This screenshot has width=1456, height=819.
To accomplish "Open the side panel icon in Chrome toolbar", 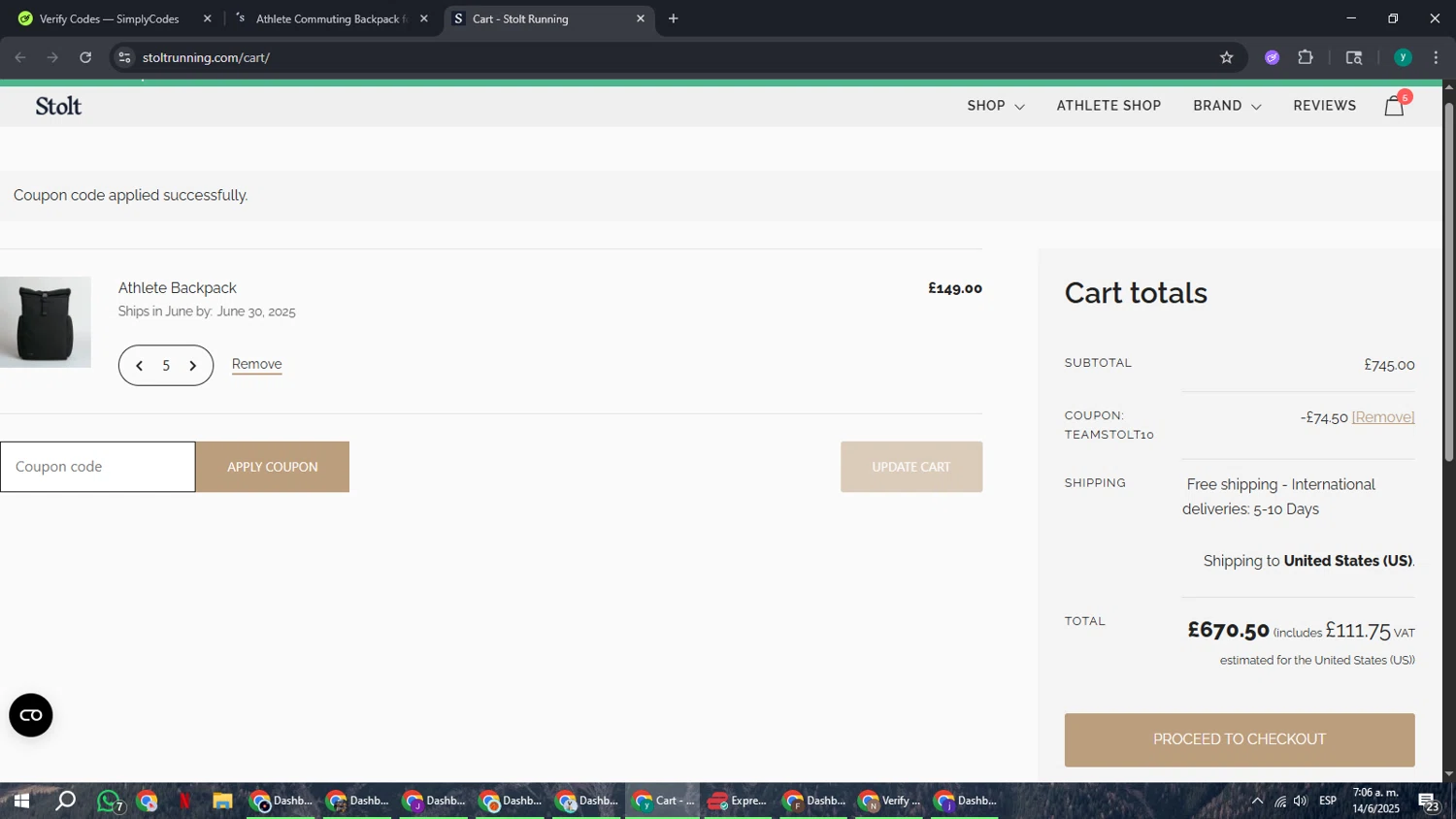I will 1354,57.
